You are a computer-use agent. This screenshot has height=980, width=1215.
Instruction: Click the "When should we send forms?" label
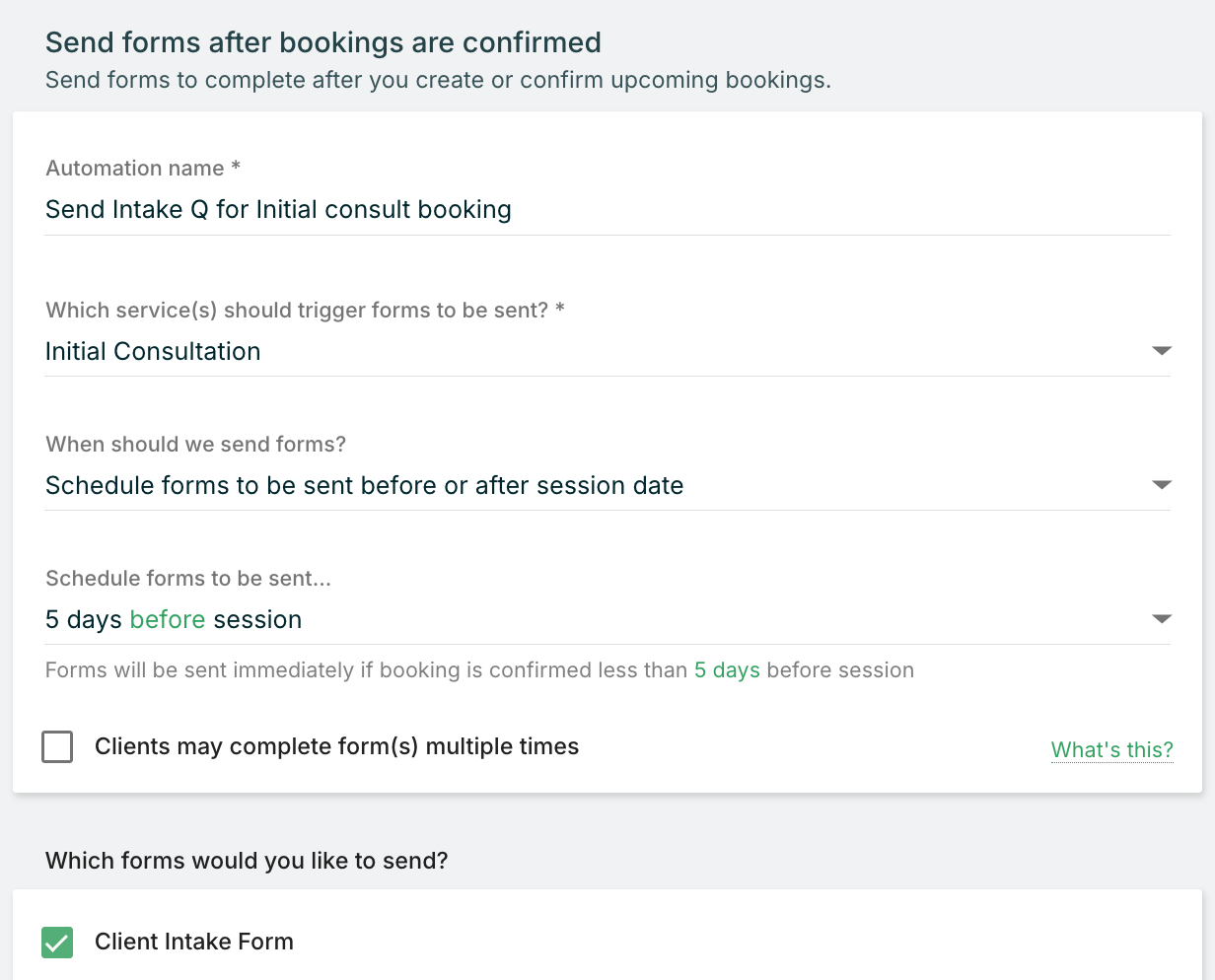click(x=195, y=445)
